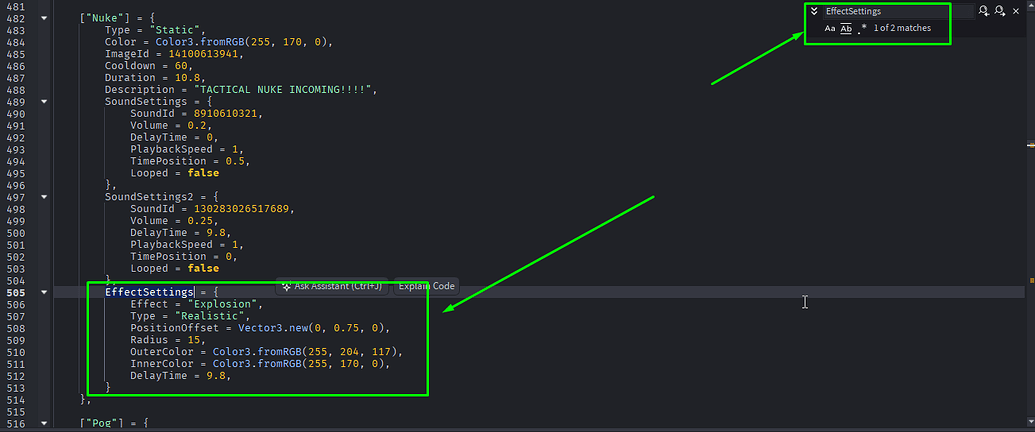Find the next EffectSettings match
Viewport: 1035px width, 432px height.
999,11
